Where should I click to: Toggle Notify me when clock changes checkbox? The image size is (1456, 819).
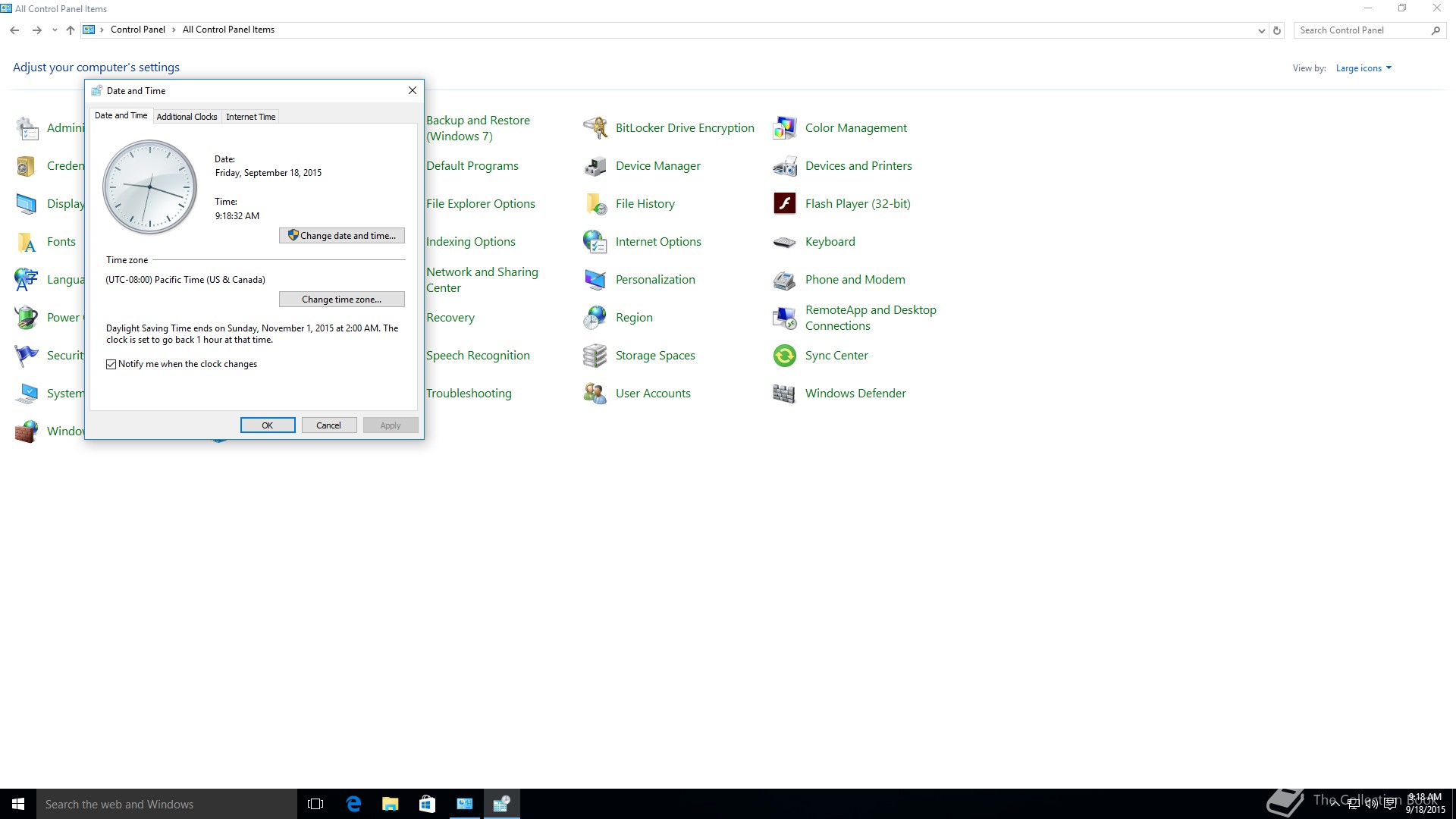[111, 365]
